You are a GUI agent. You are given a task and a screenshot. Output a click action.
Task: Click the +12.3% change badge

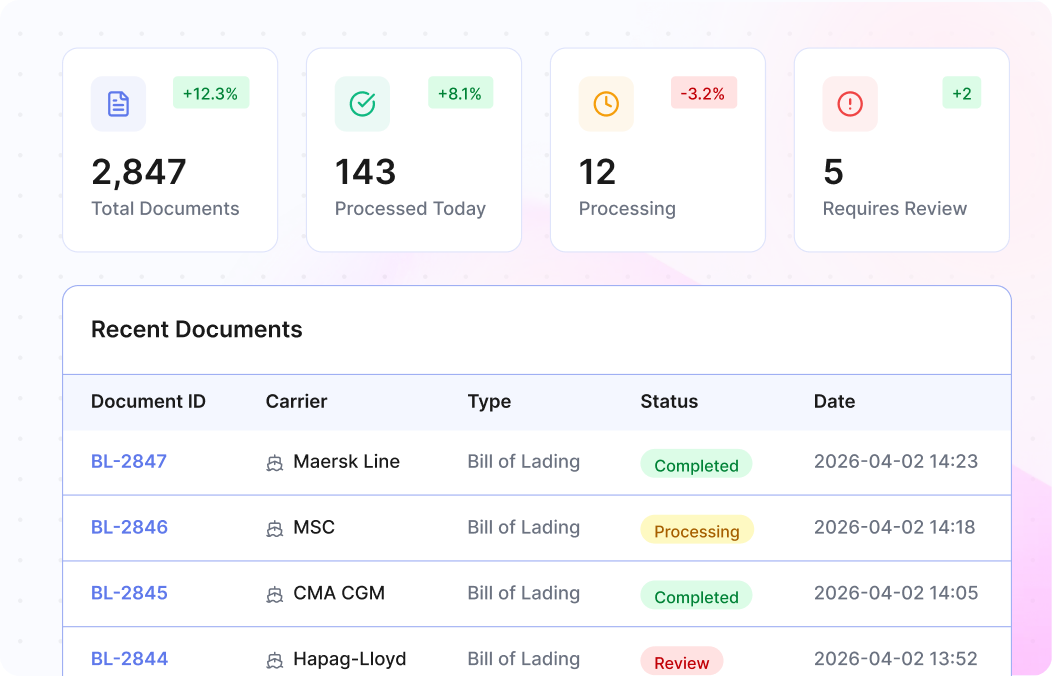coord(211,93)
